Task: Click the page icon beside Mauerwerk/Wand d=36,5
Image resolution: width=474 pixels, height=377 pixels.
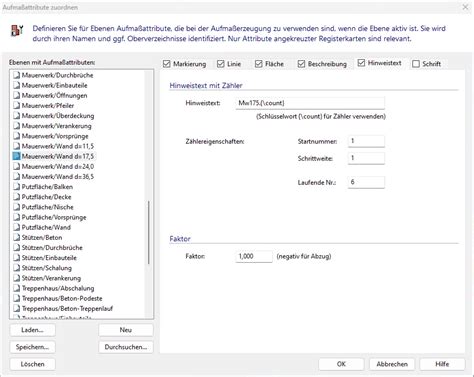Action: click(16, 176)
